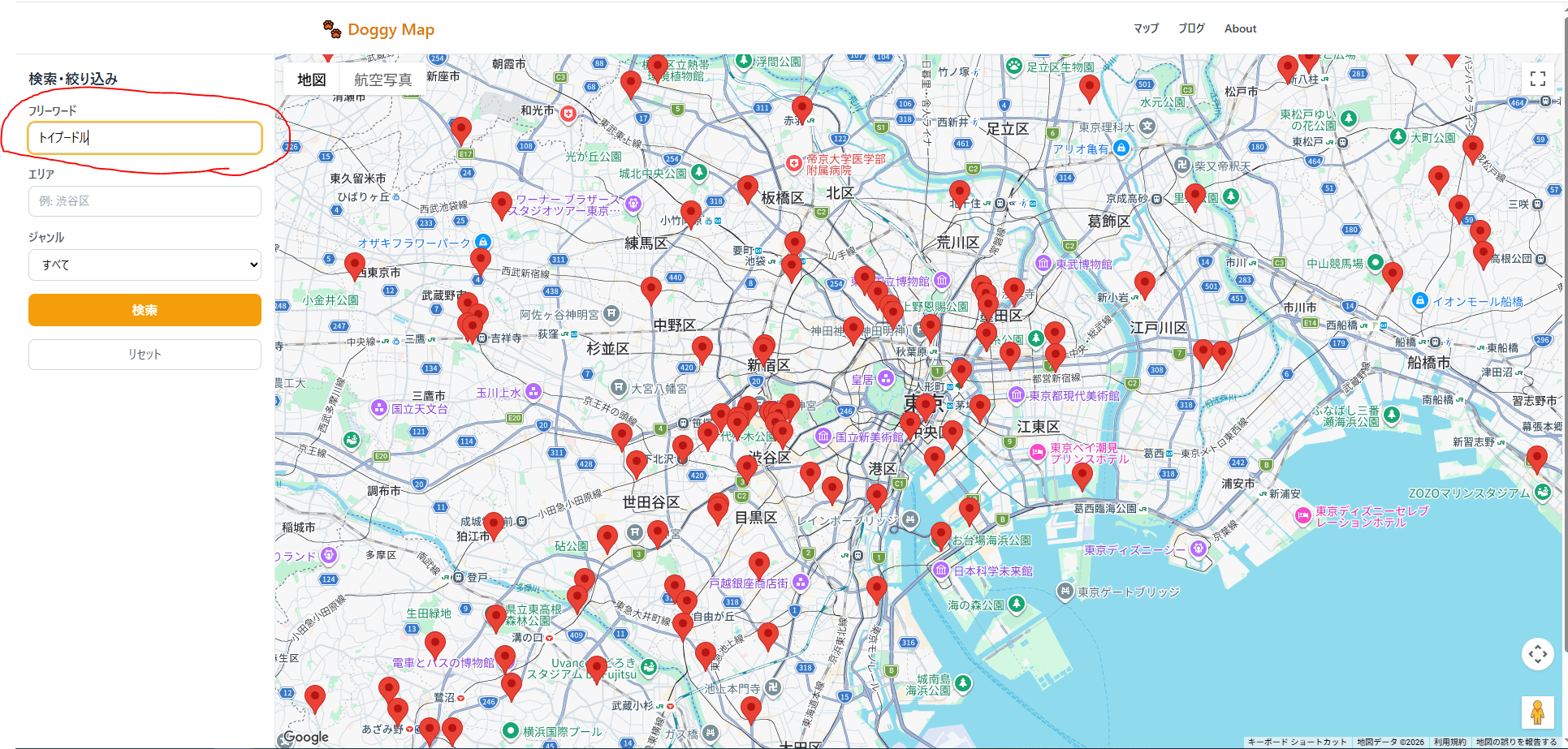Click the オザキフラワーパーク shopping icon
This screenshot has width=1568, height=749.
pos(482,242)
